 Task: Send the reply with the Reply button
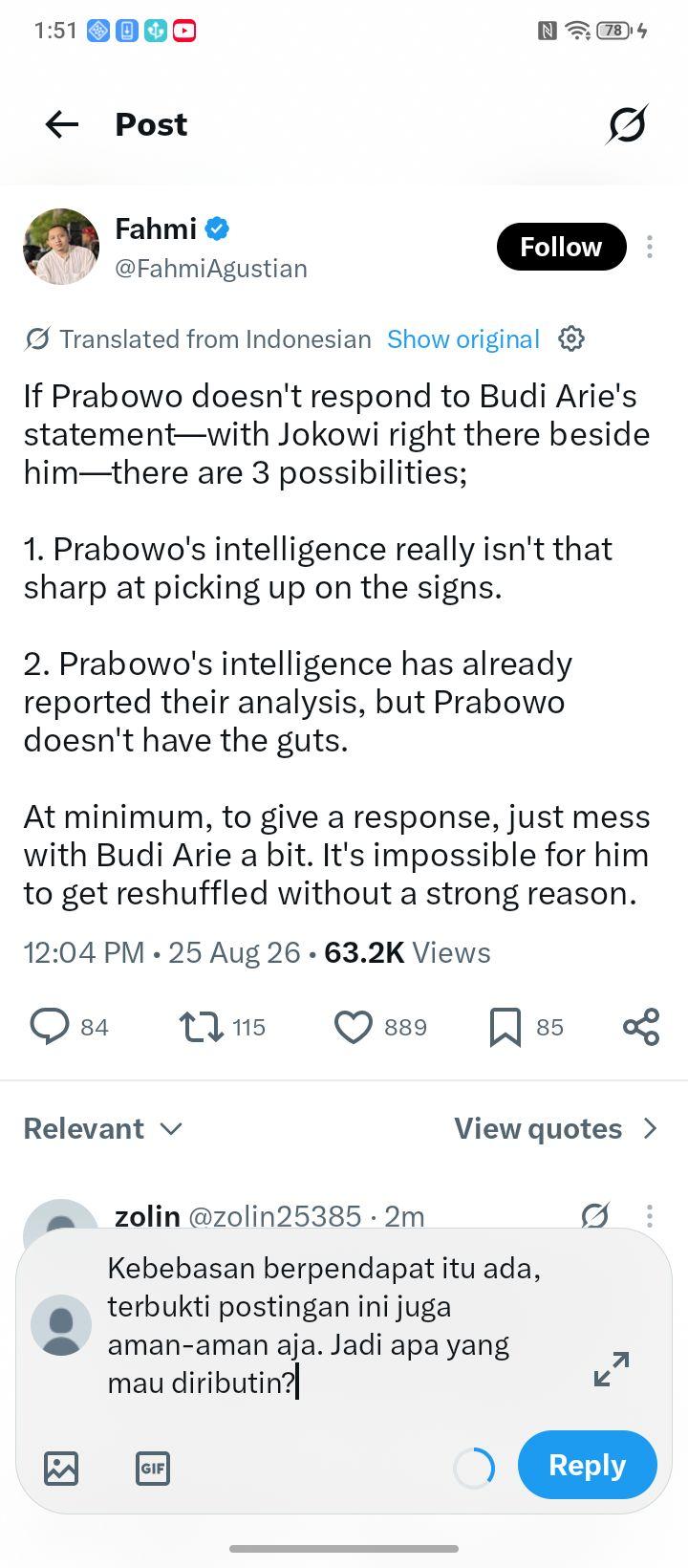pyautogui.click(x=588, y=1465)
